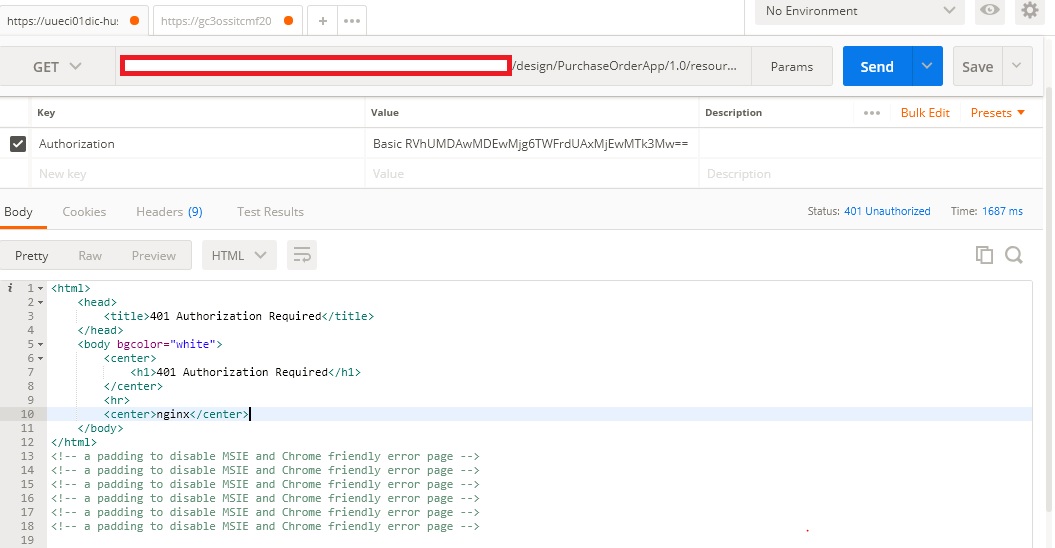Click the Value column header
1055x548 pixels.
pyautogui.click(x=385, y=112)
